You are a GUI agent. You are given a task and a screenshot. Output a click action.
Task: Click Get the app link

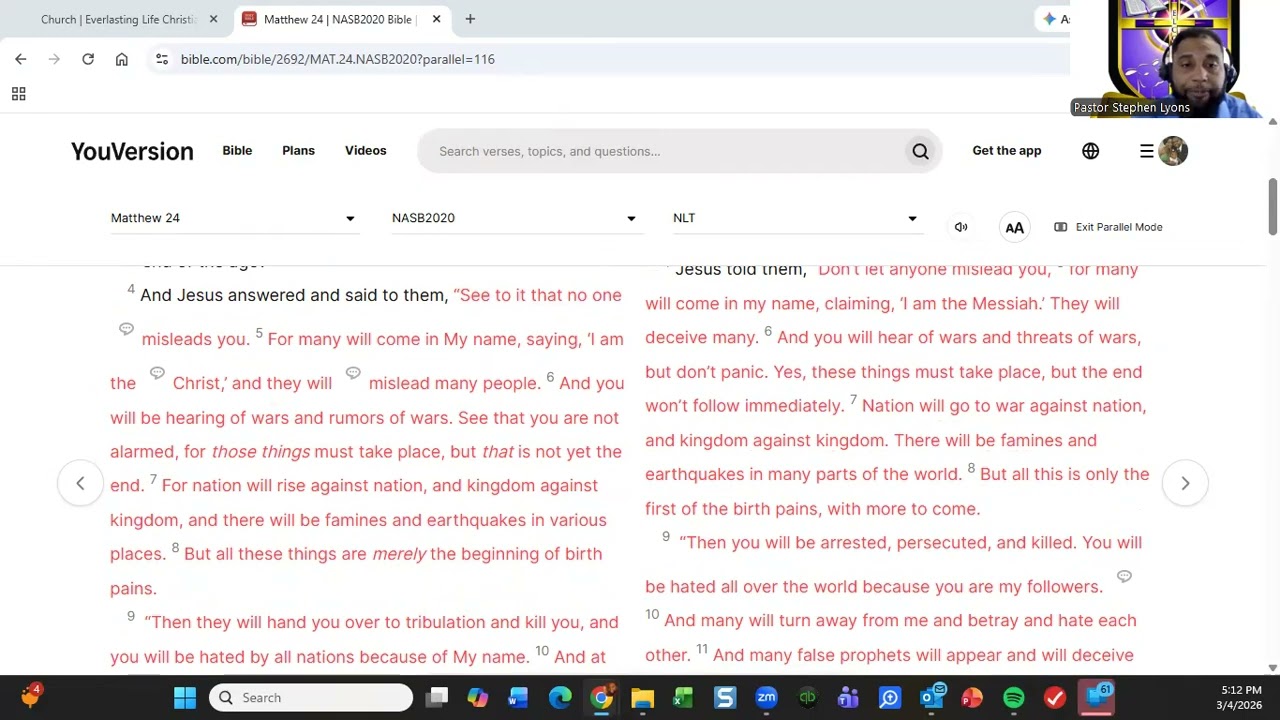[1007, 151]
